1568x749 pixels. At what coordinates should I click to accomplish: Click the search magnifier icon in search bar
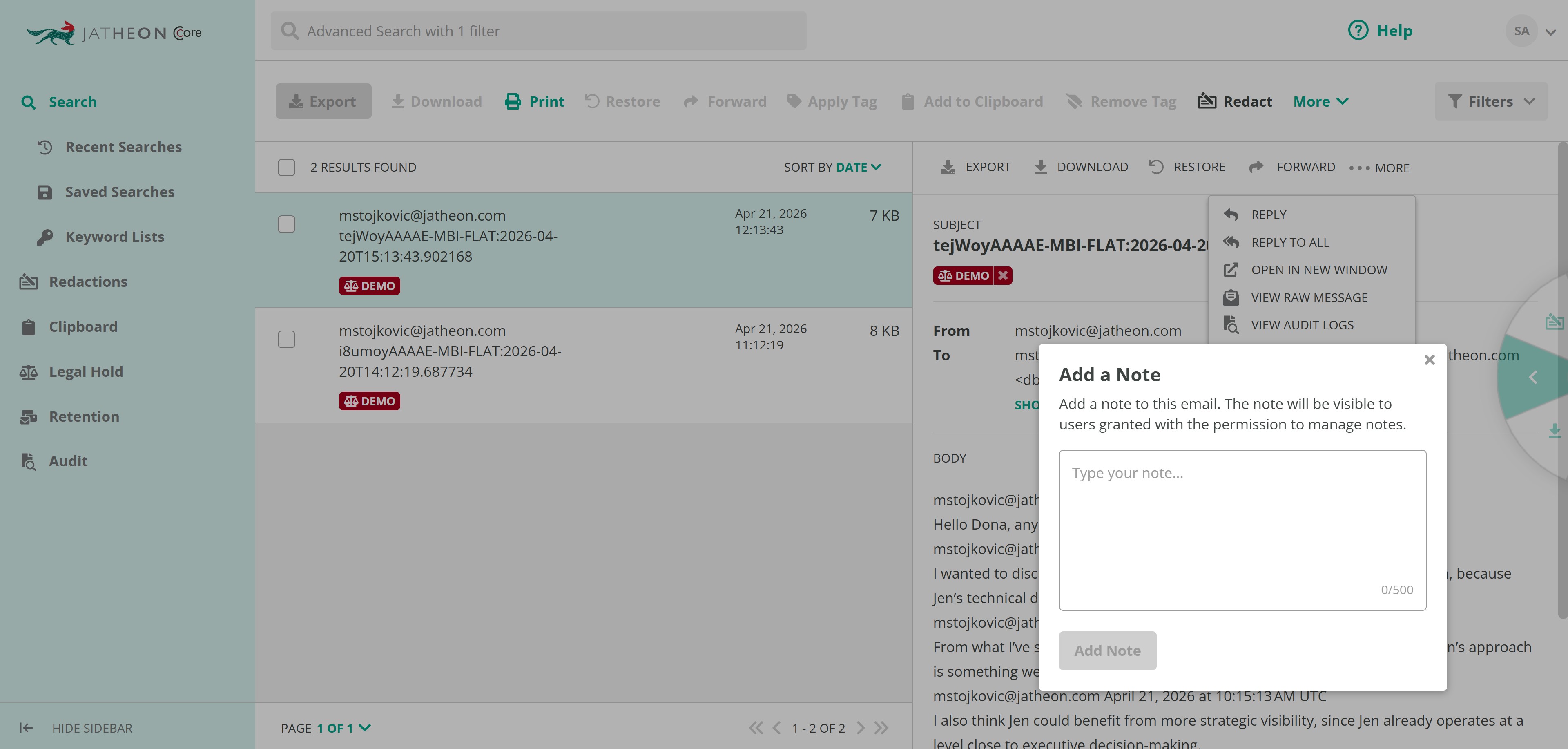pos(290,31)
